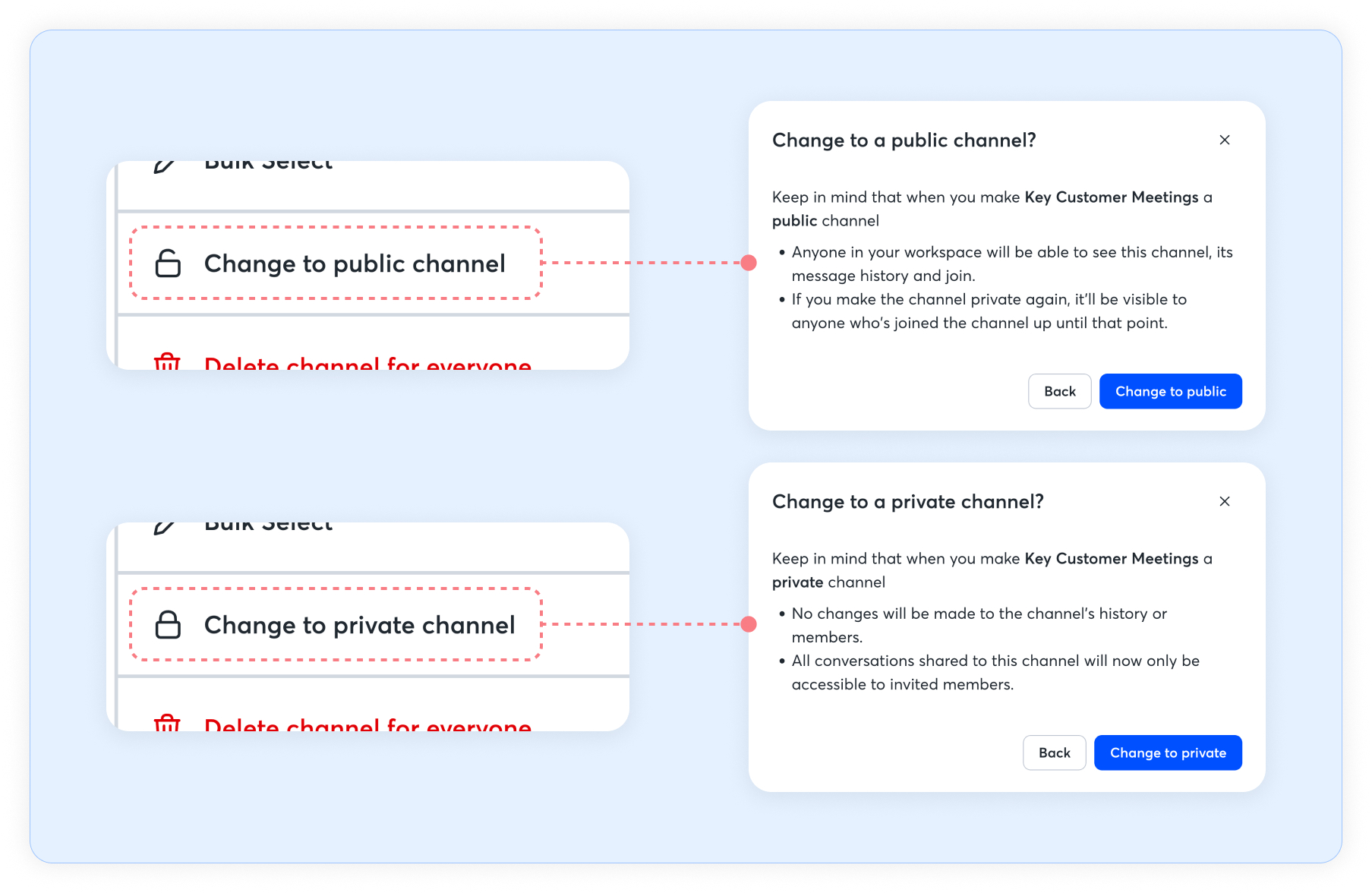Close the "Change to a public channel?" dialog

click(x=1224, y=140)
